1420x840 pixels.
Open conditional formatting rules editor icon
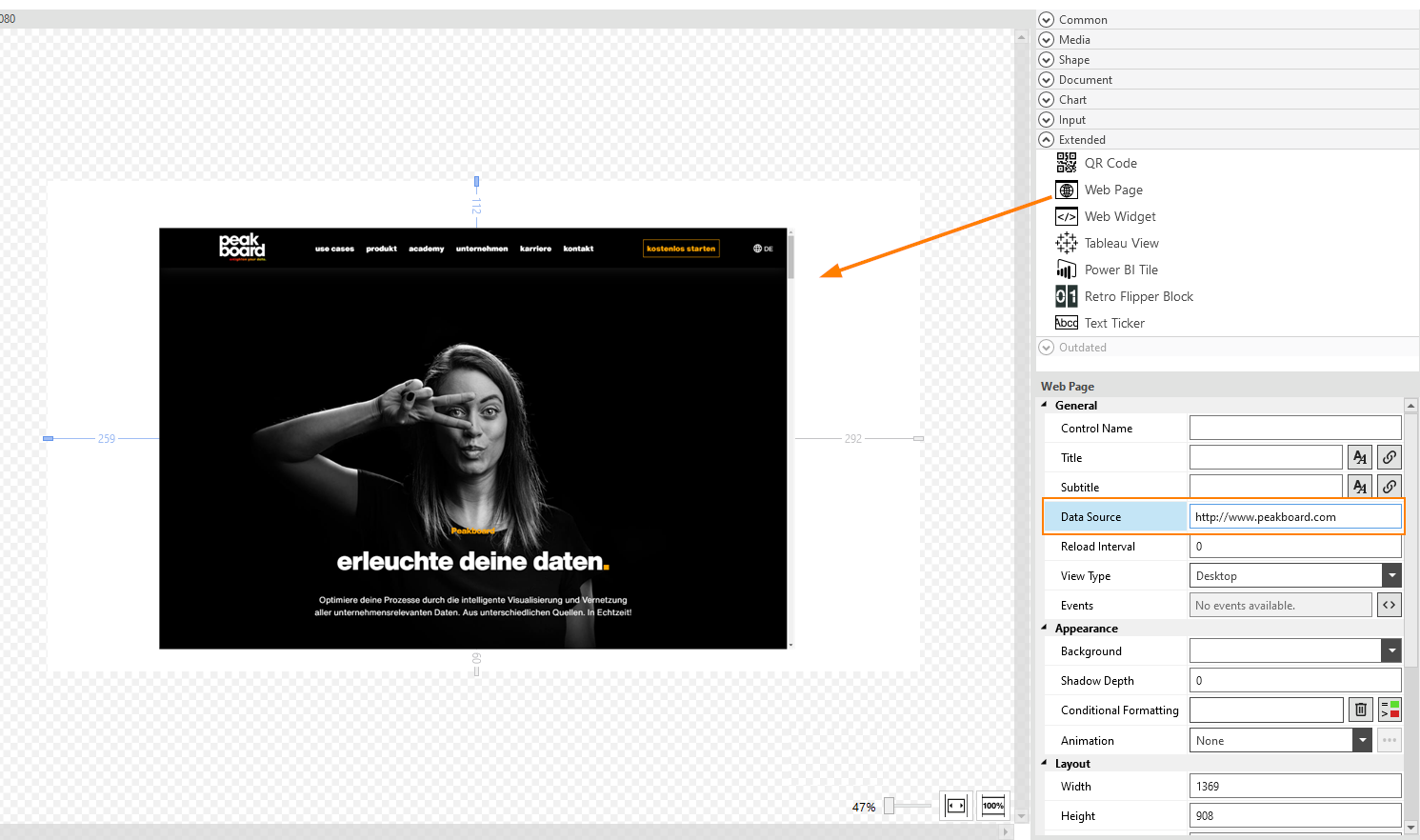[1390, 710]
